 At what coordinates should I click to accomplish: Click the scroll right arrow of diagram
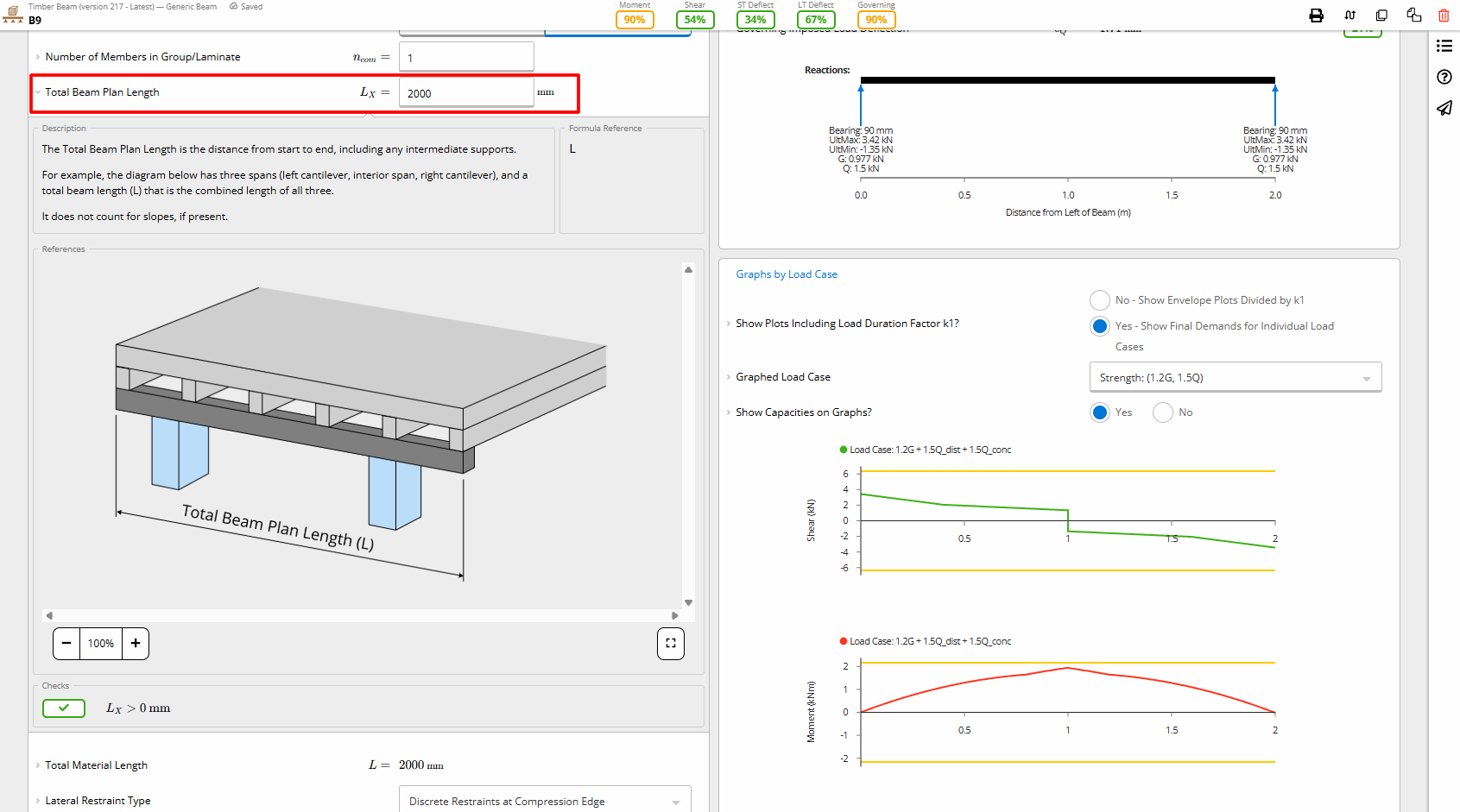674,615
